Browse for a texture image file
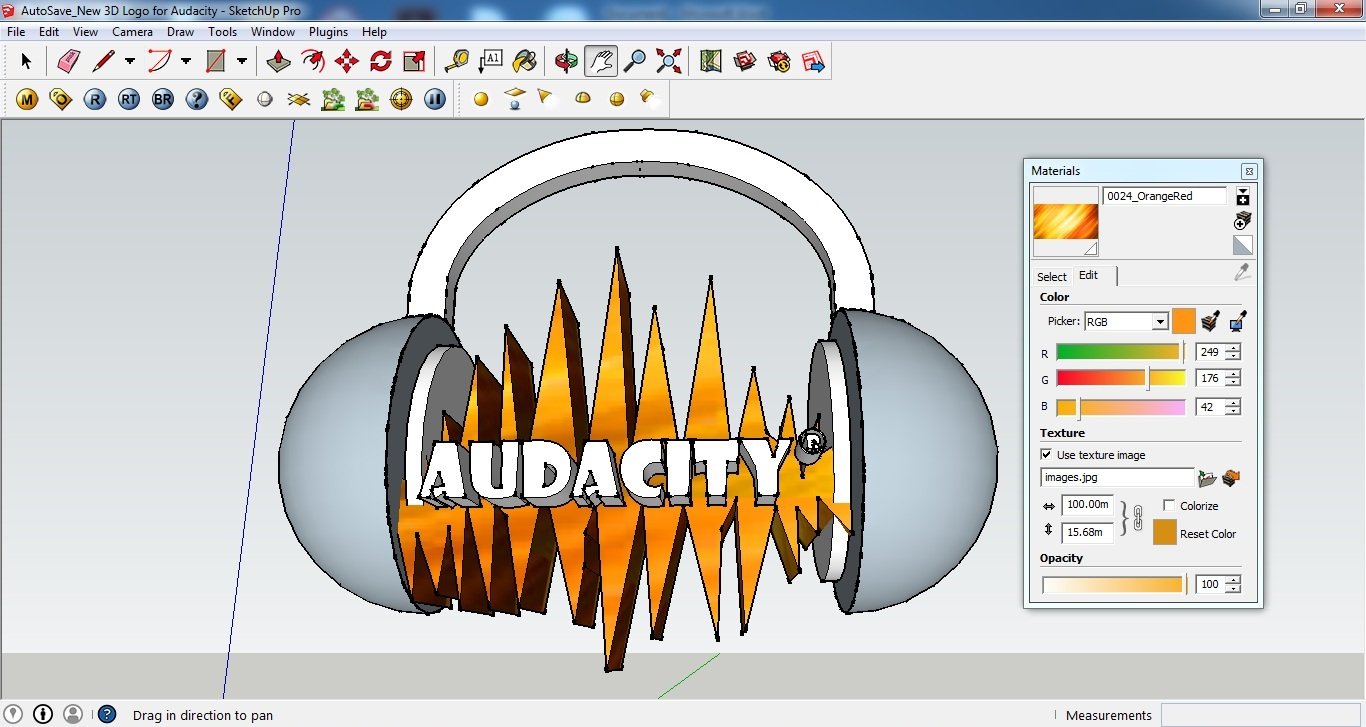The height and width of the screenshot is (727, 1366). (x=1207, y=478)
